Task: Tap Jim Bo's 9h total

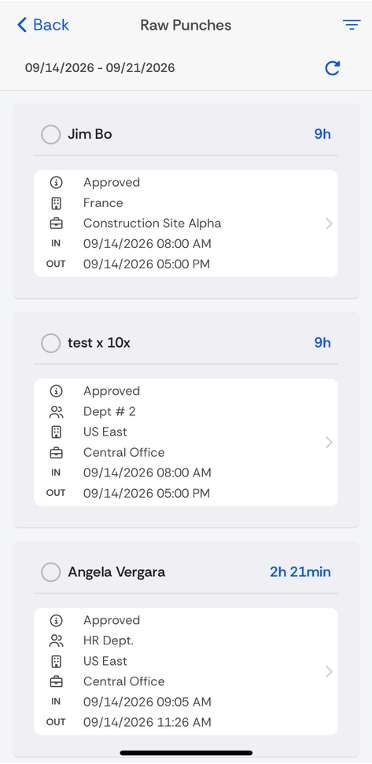Action: (x=322, y=134)
